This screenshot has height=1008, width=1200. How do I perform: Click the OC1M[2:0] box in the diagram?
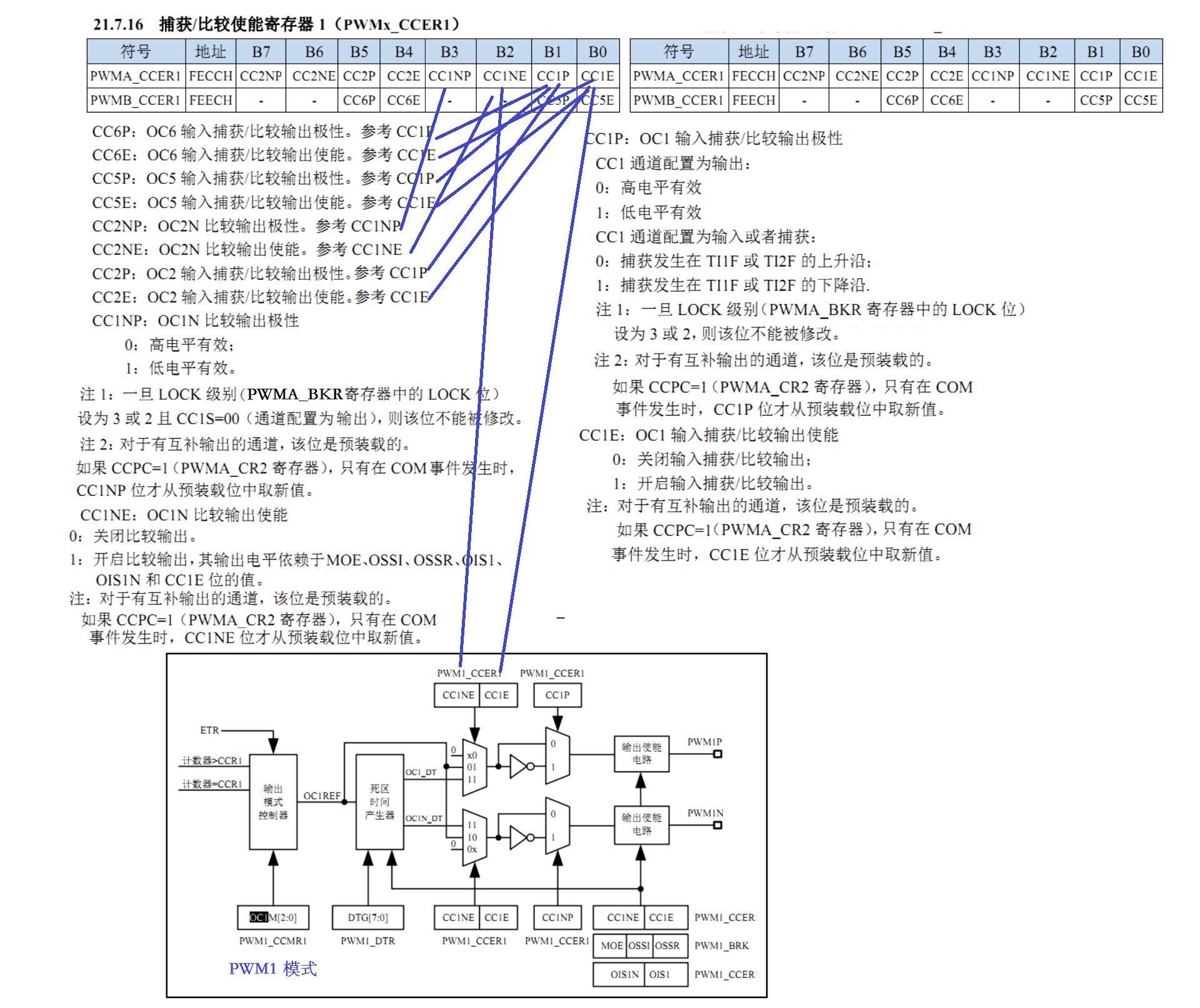[273, 917]
